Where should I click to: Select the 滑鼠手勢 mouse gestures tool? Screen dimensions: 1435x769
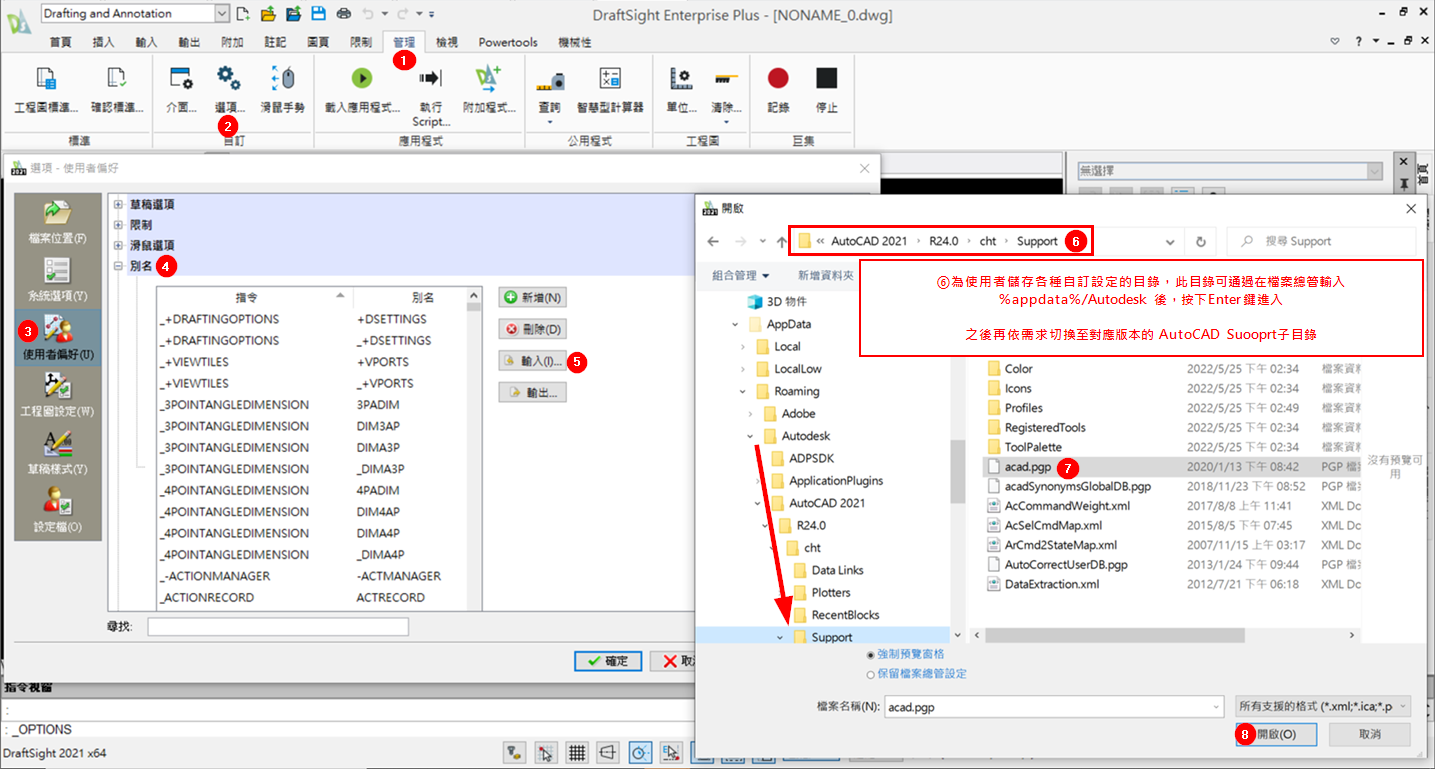pyautogui.click(x=283, y=79)
